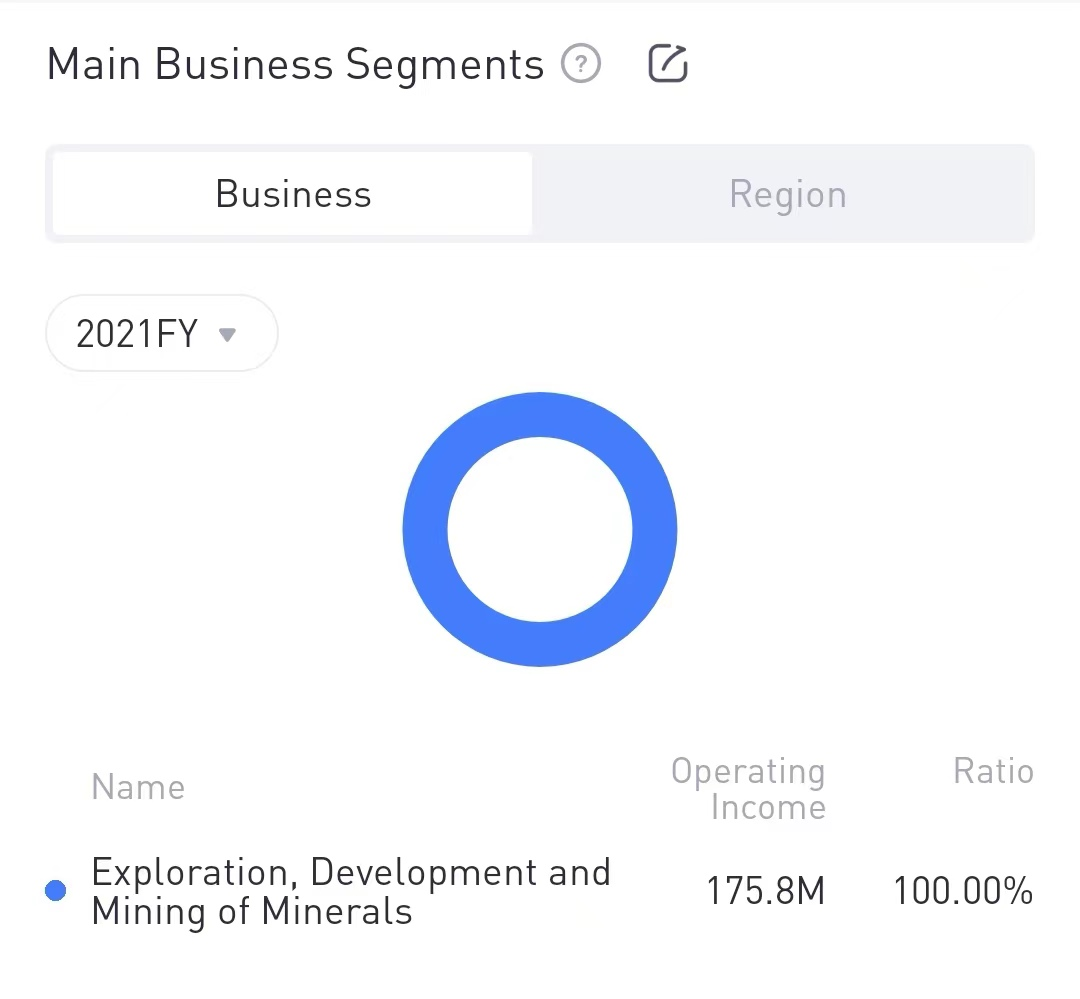Viewport: 1080px width, 999px height.
Task: Click the question mark help icon
Action: (581, 65)
